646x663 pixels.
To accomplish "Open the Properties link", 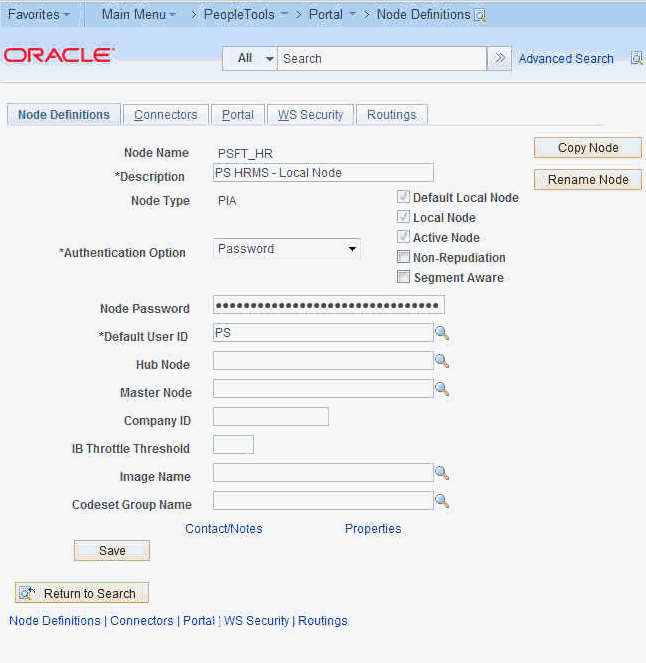I will 373,529.
